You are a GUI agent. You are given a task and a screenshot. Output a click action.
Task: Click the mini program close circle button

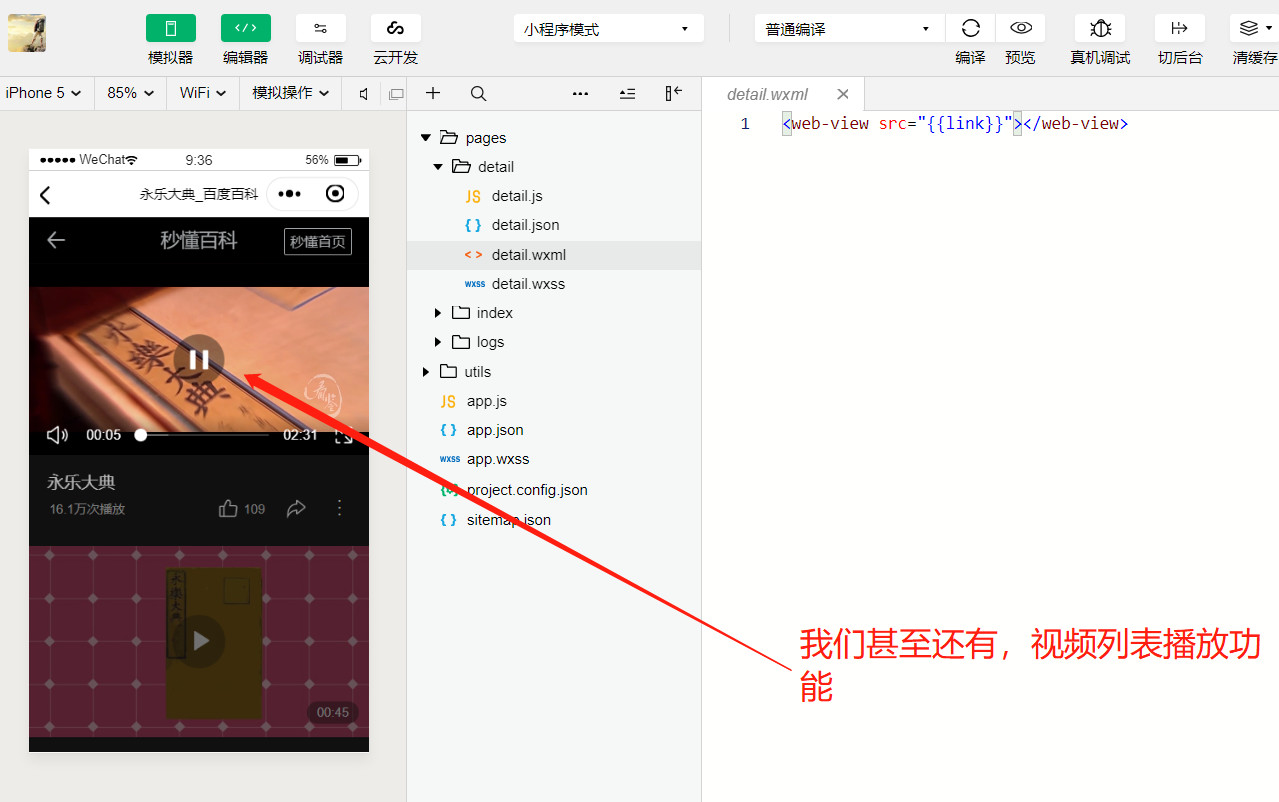click(335, 194)
